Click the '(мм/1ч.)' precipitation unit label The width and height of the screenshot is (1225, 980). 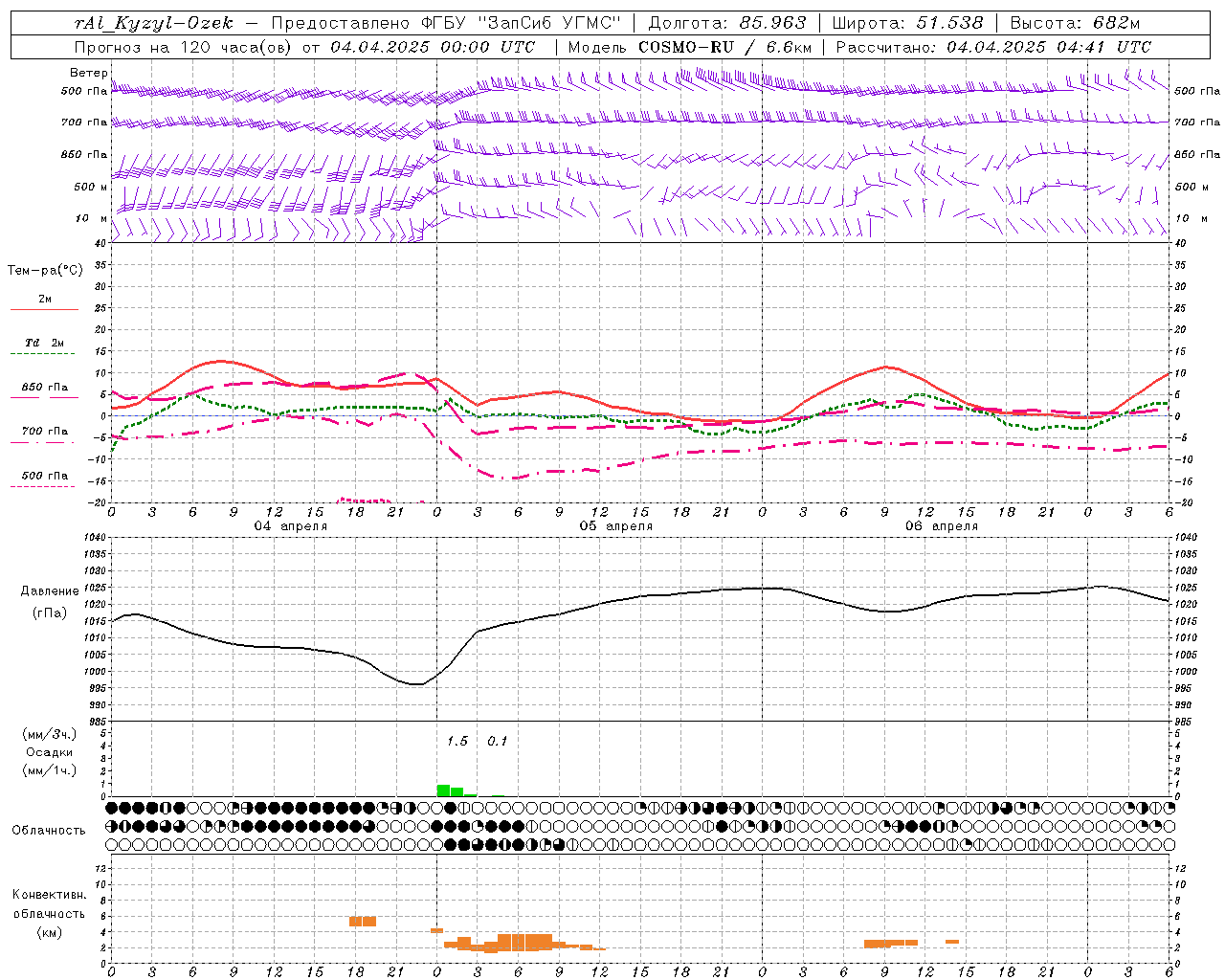[50, 770]
